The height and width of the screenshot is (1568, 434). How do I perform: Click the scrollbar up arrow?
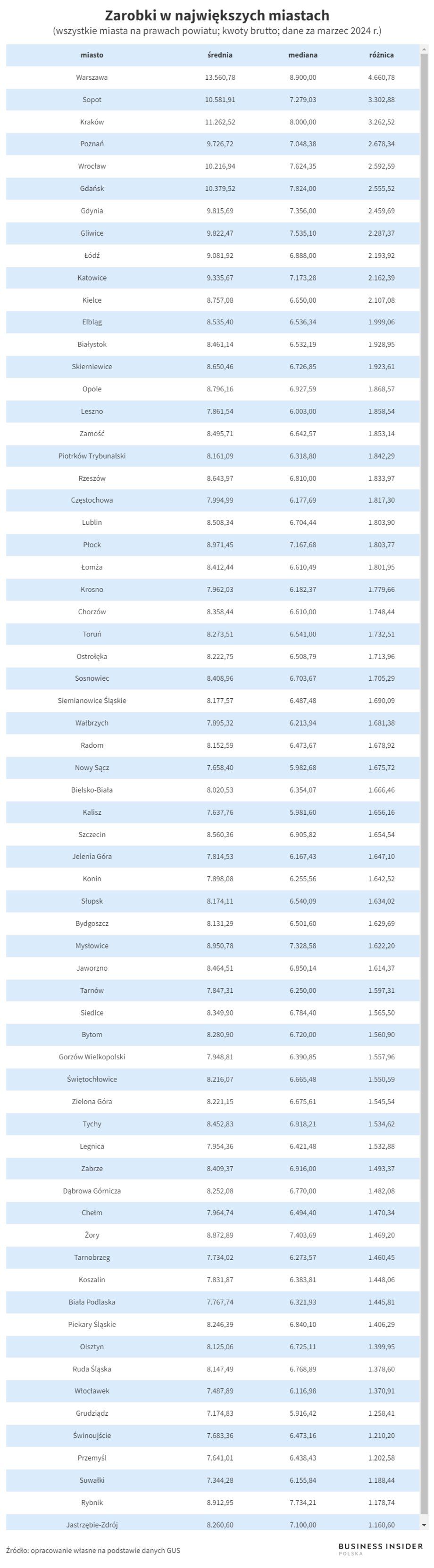click(424, 49)
